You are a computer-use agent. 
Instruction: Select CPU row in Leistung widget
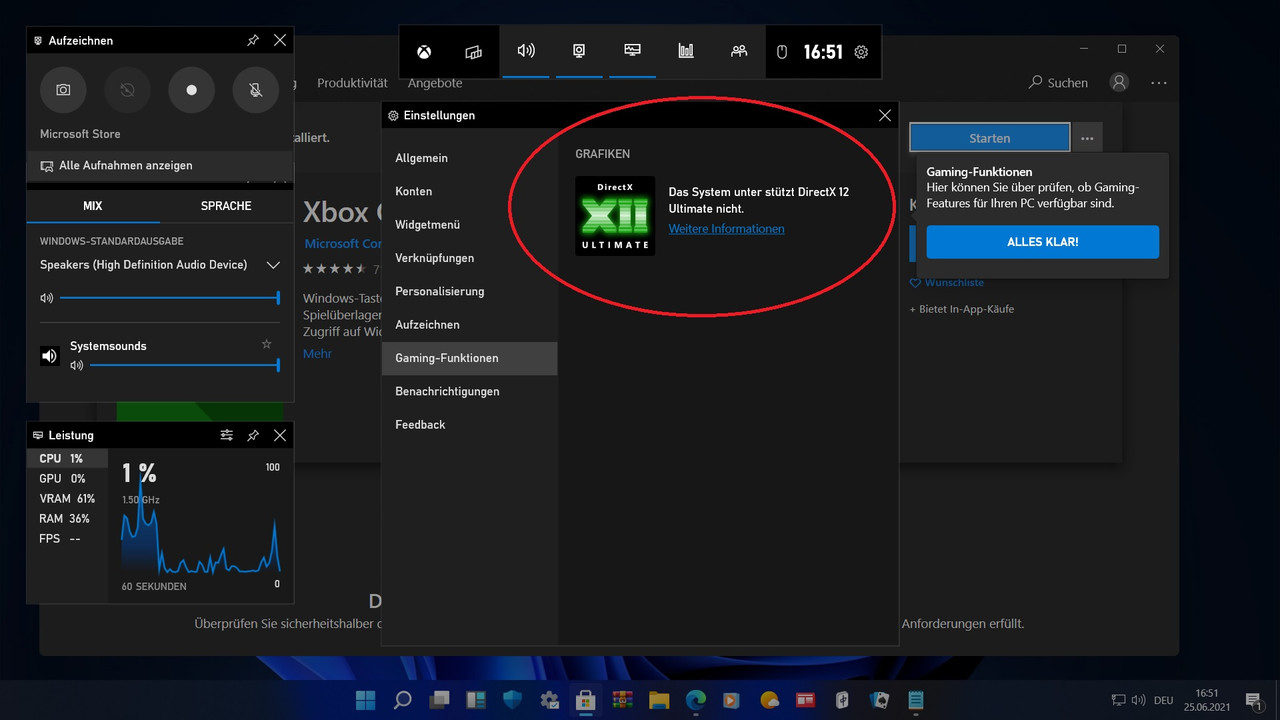point(67,458)
